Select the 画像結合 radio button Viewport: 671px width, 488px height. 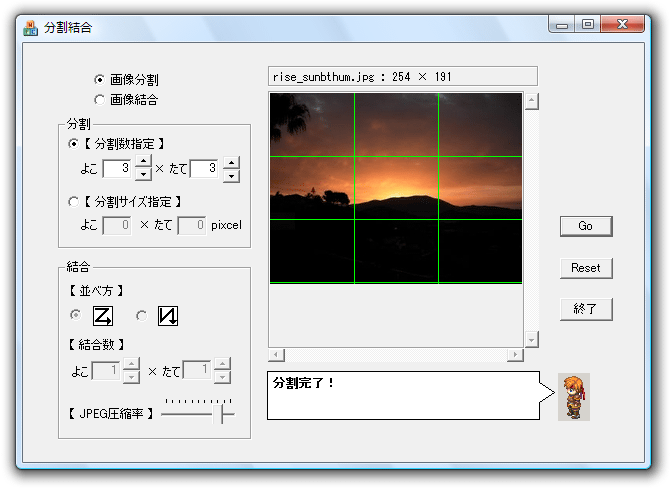[x=99, y=100]
